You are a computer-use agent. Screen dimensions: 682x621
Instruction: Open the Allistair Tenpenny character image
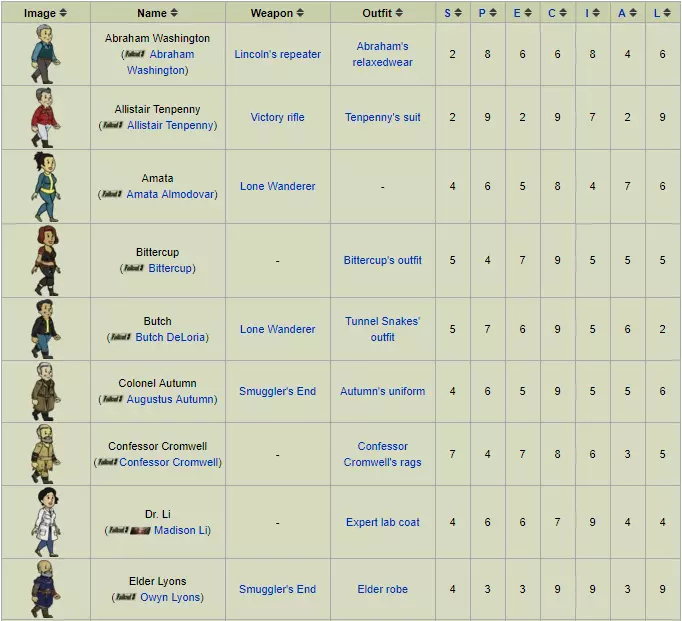pos(45,117)
